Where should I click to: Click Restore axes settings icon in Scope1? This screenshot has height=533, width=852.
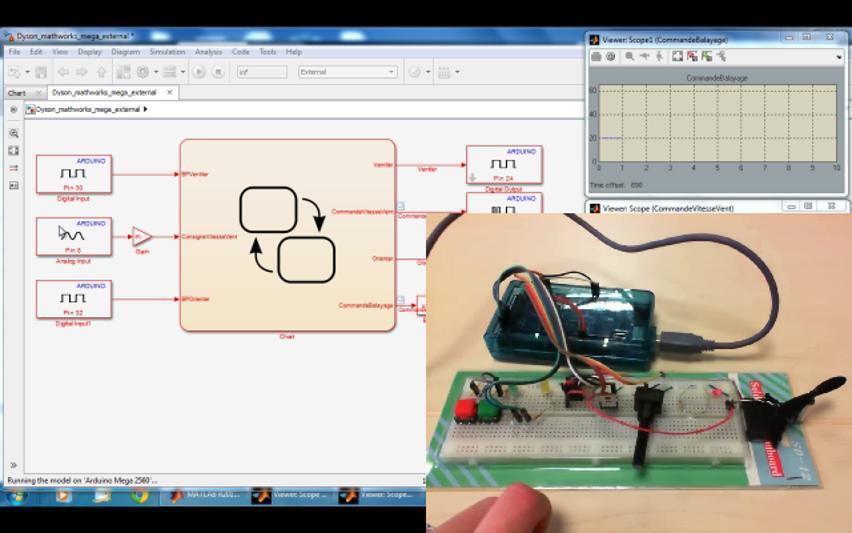click(706, 57)
